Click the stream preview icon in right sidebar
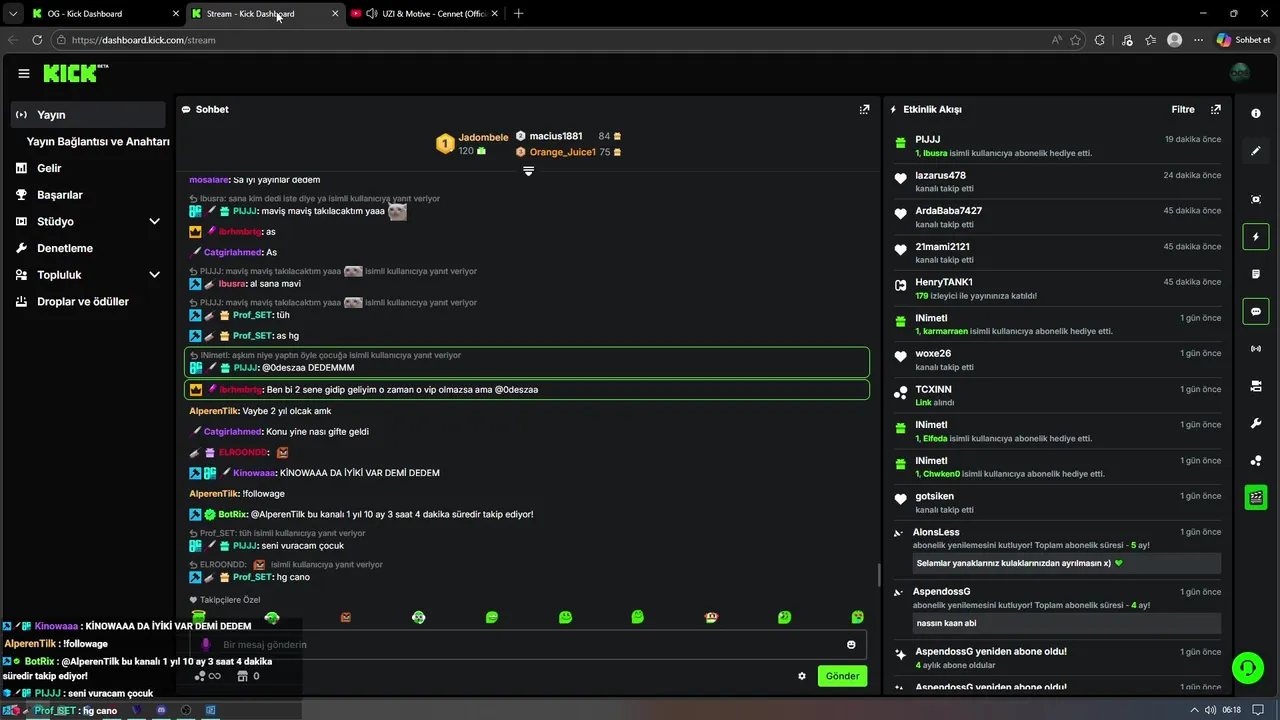This screenshot has width=1280, height=720. point(1256,199)
